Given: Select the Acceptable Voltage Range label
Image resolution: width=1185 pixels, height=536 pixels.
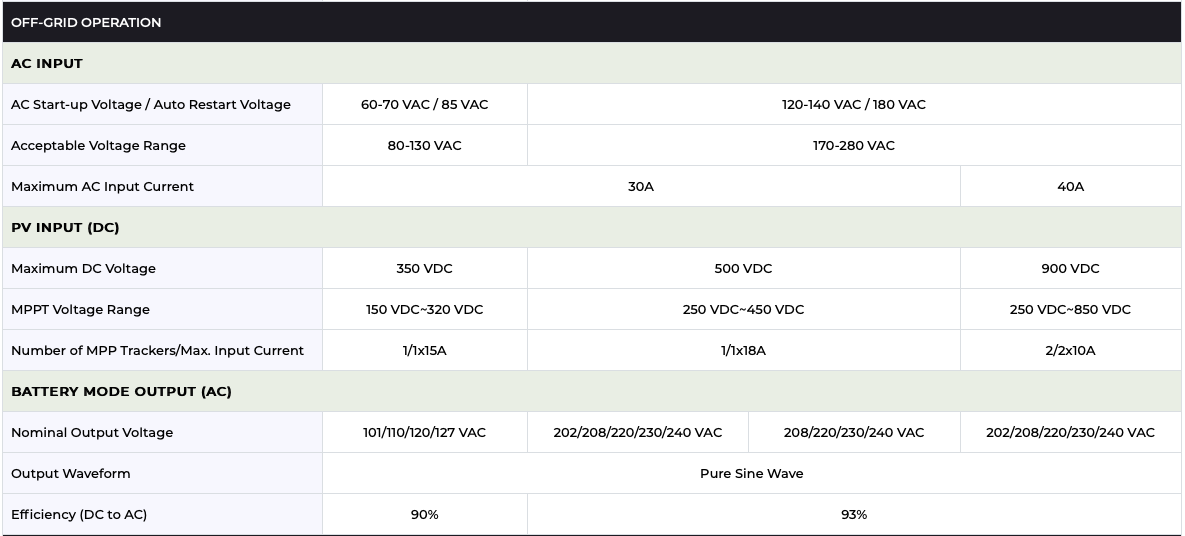Looking at the screenshot, I should point(98,145).
